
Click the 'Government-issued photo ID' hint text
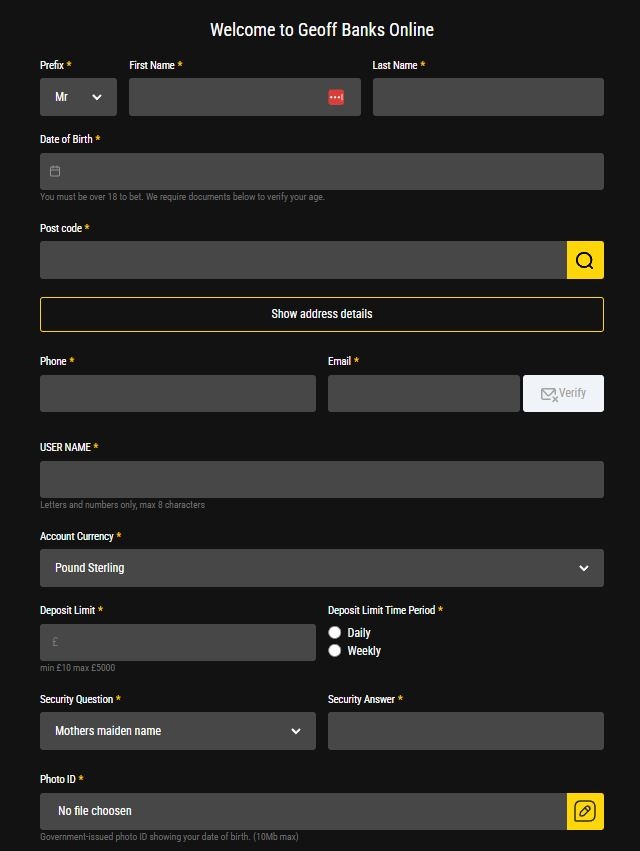point(169,837)
